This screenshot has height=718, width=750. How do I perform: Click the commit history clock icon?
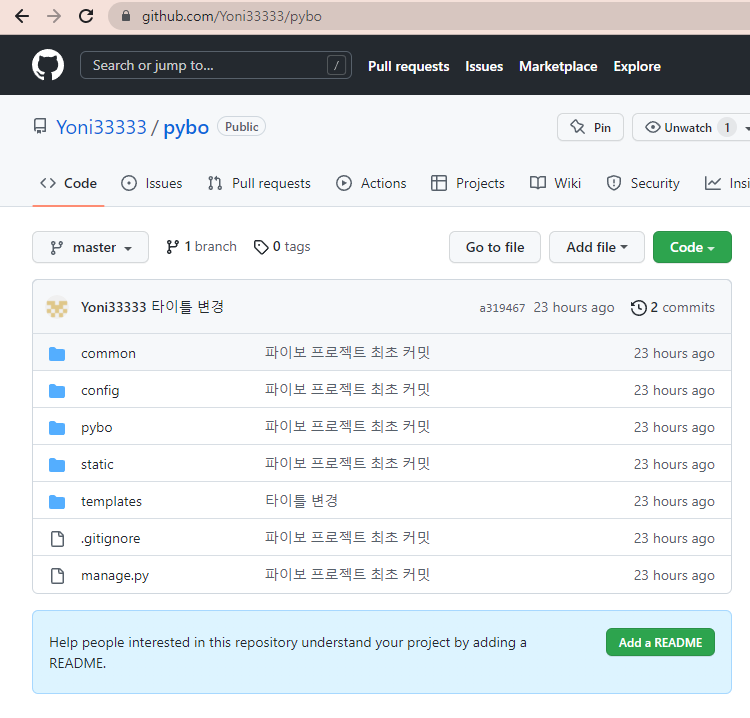[639, 308]
